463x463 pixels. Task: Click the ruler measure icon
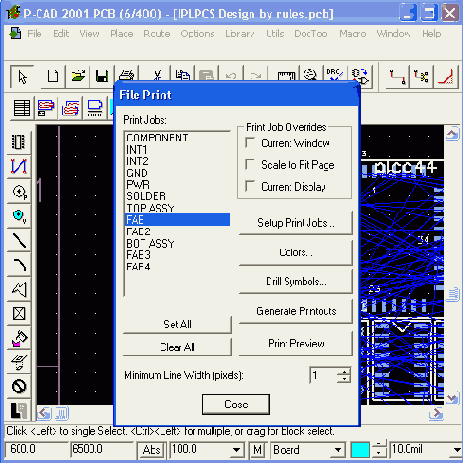[286, 75]
